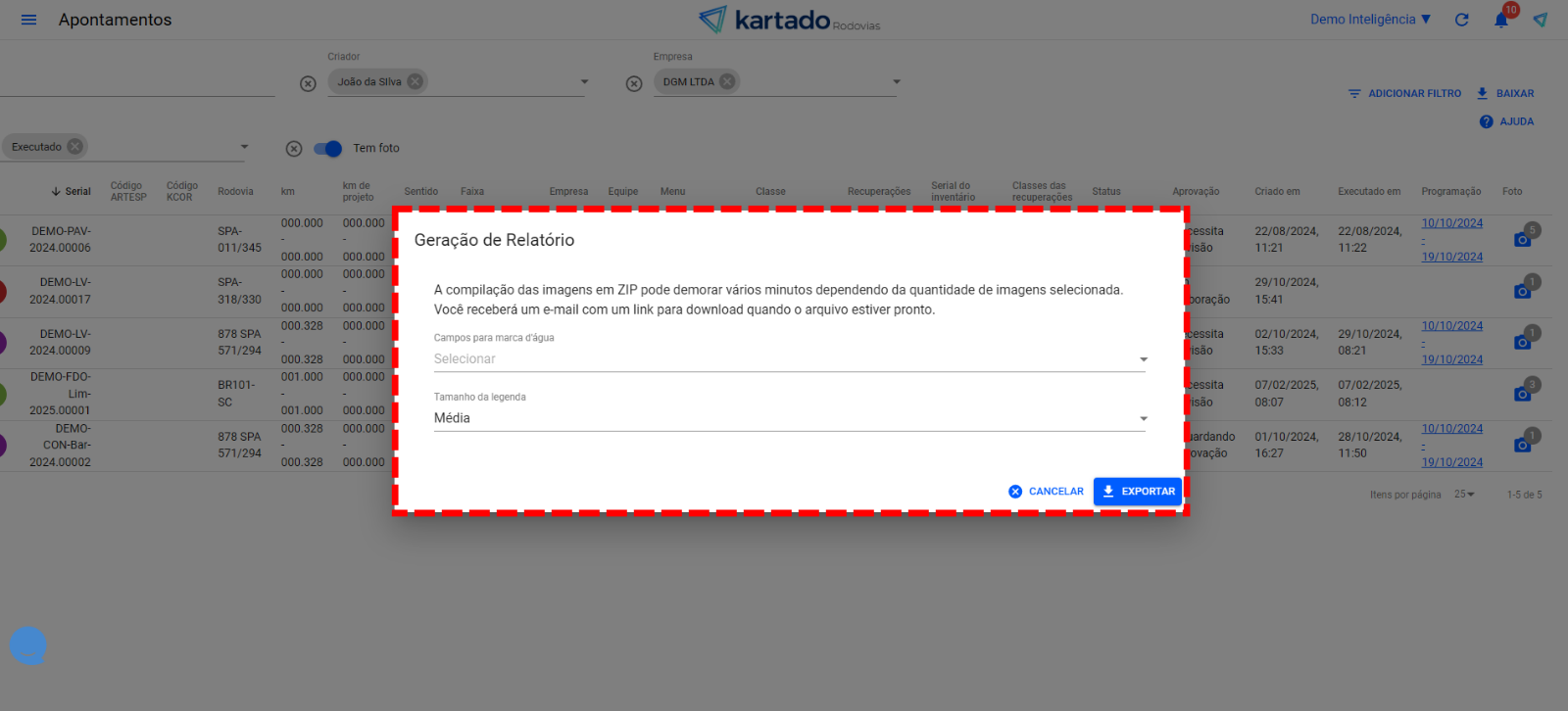Click ADICIONAR FILTRO option

1404,94
